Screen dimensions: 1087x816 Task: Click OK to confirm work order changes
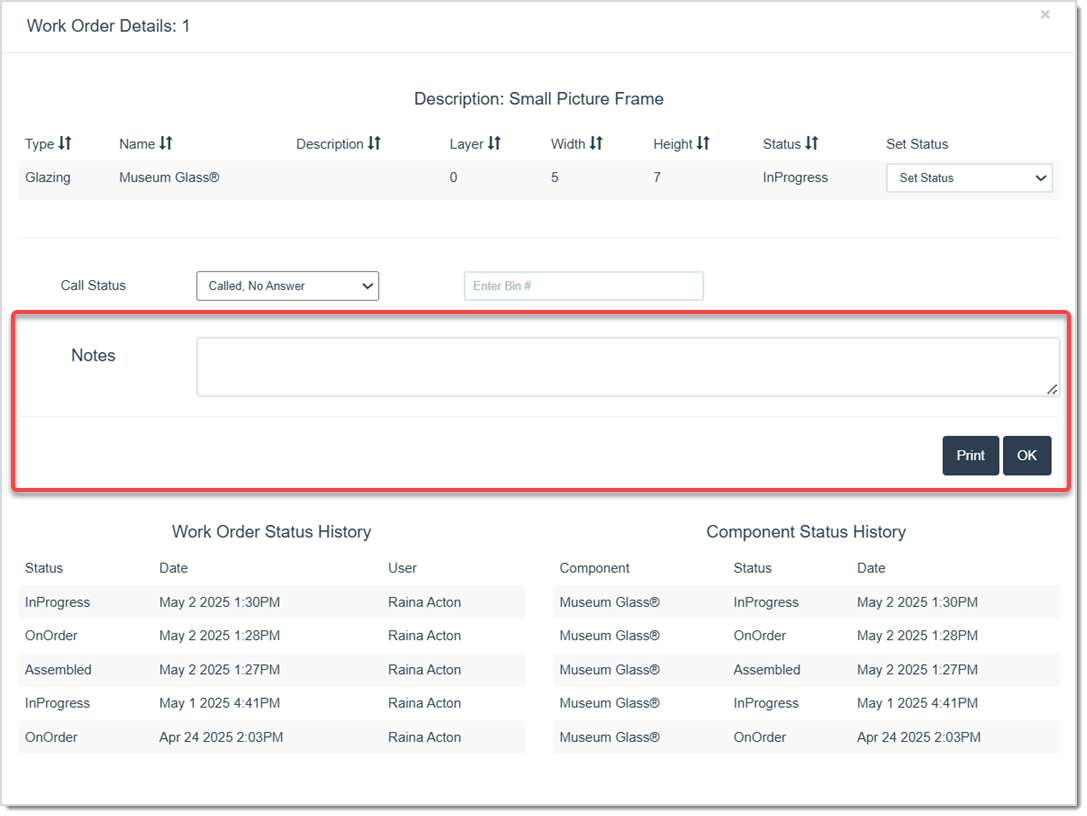(1027, 455)
